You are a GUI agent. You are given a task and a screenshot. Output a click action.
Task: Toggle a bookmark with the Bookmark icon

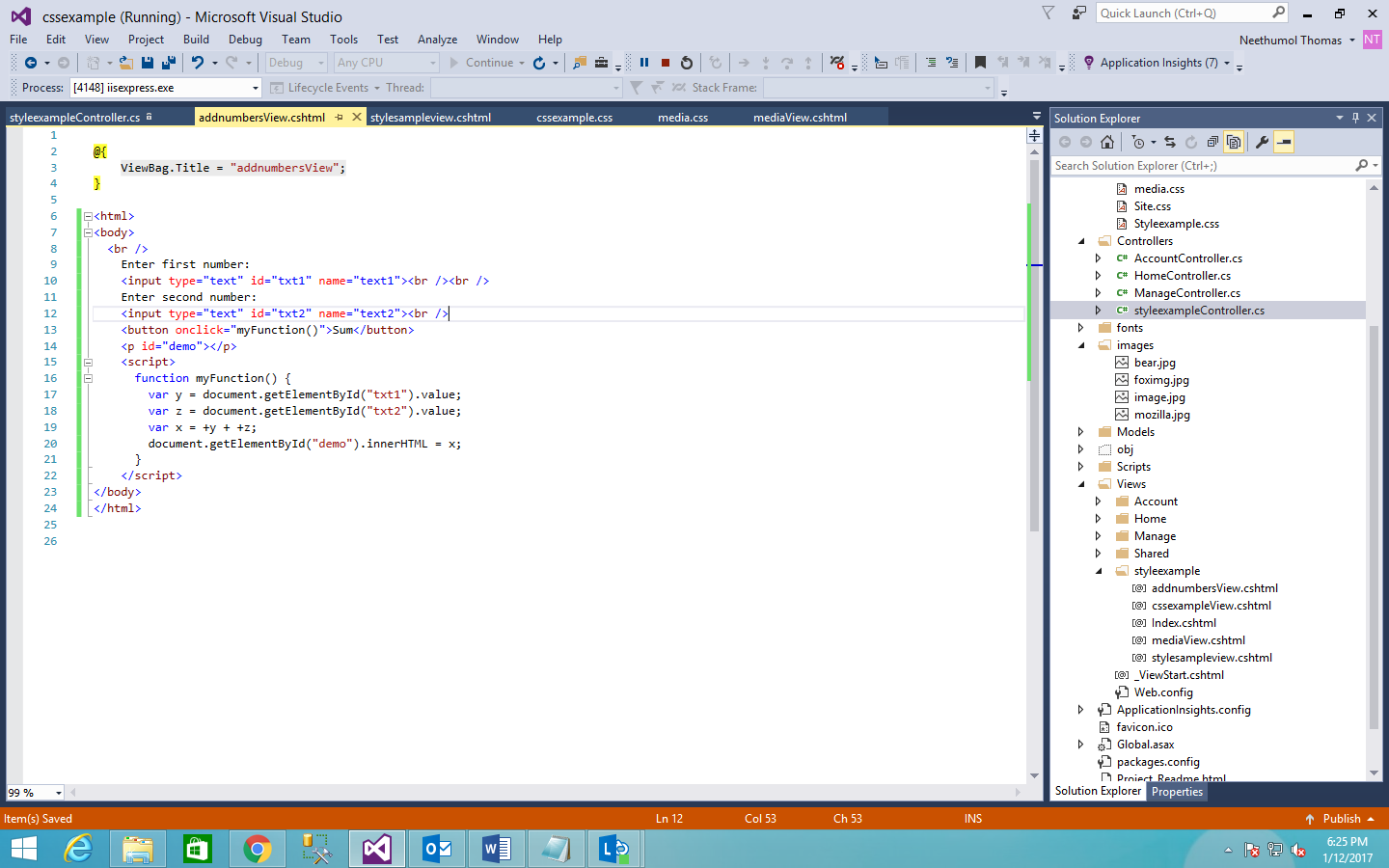[x=980, y=63]
